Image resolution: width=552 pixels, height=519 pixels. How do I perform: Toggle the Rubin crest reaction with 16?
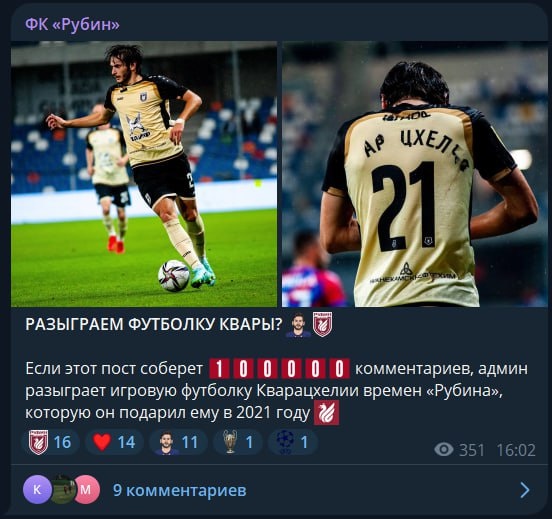tap(51, 442)
